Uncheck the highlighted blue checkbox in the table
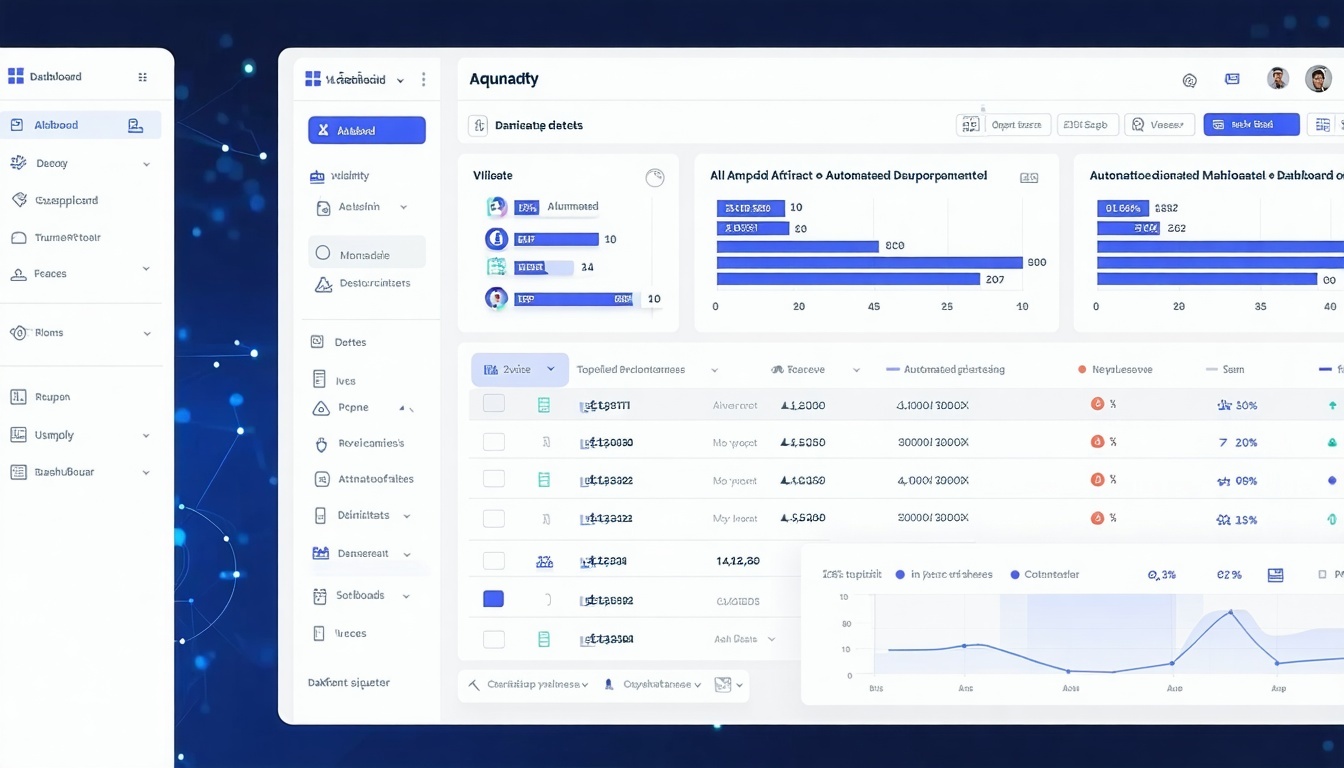The image size is (1344, 768). click(x=493, y=598)
